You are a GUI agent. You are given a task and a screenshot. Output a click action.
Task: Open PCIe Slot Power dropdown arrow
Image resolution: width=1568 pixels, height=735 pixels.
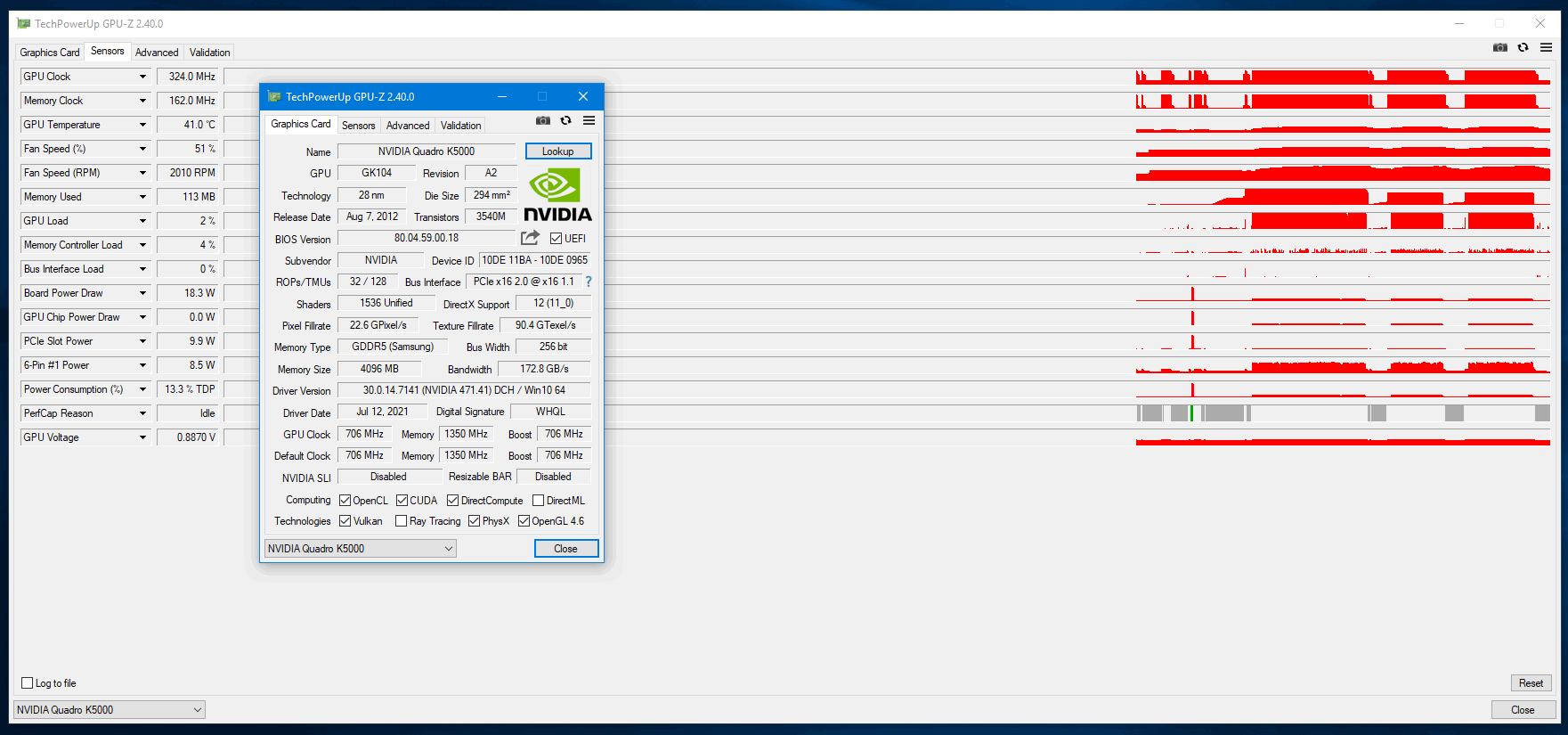point(142,341)
